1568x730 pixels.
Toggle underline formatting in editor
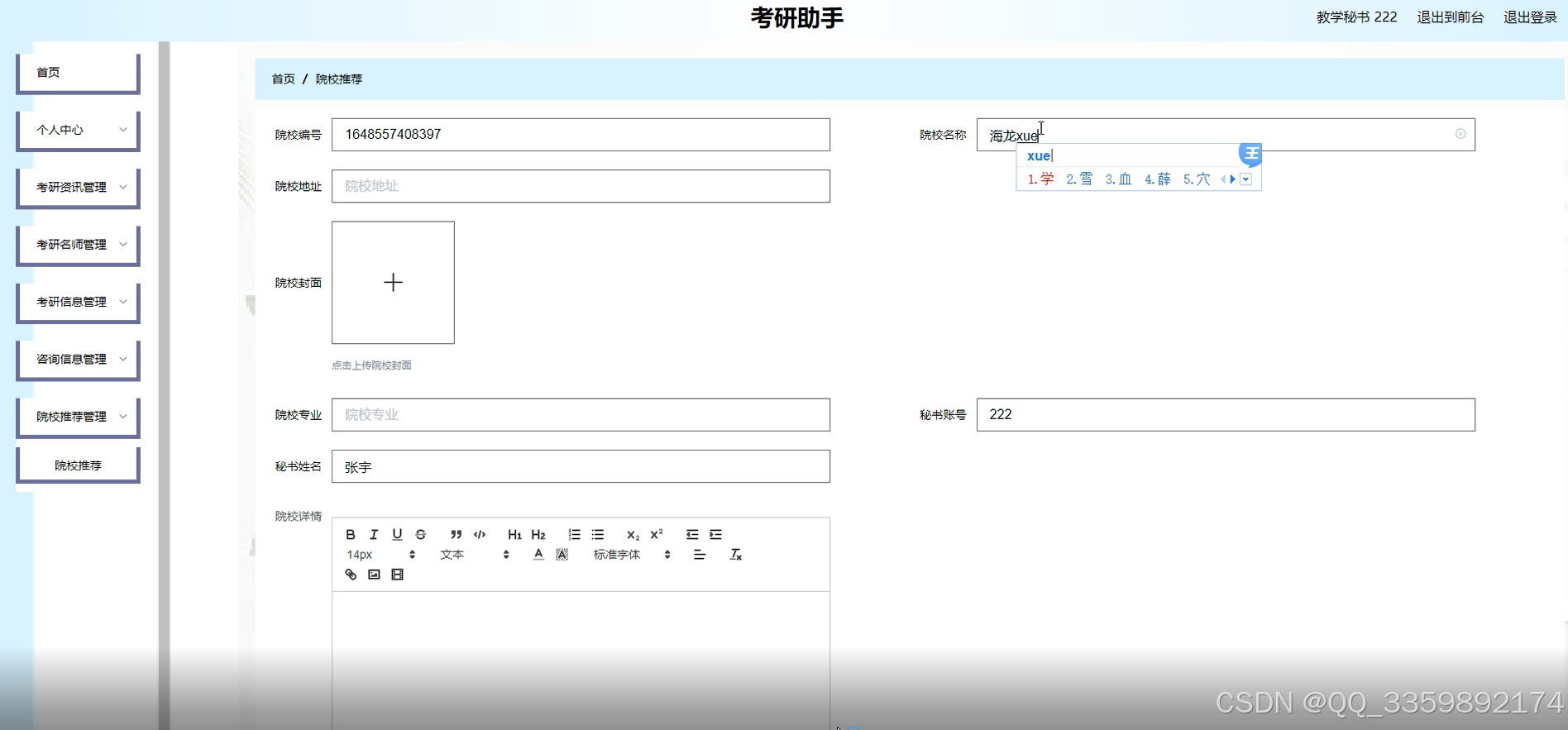click(x=397, y=535)
